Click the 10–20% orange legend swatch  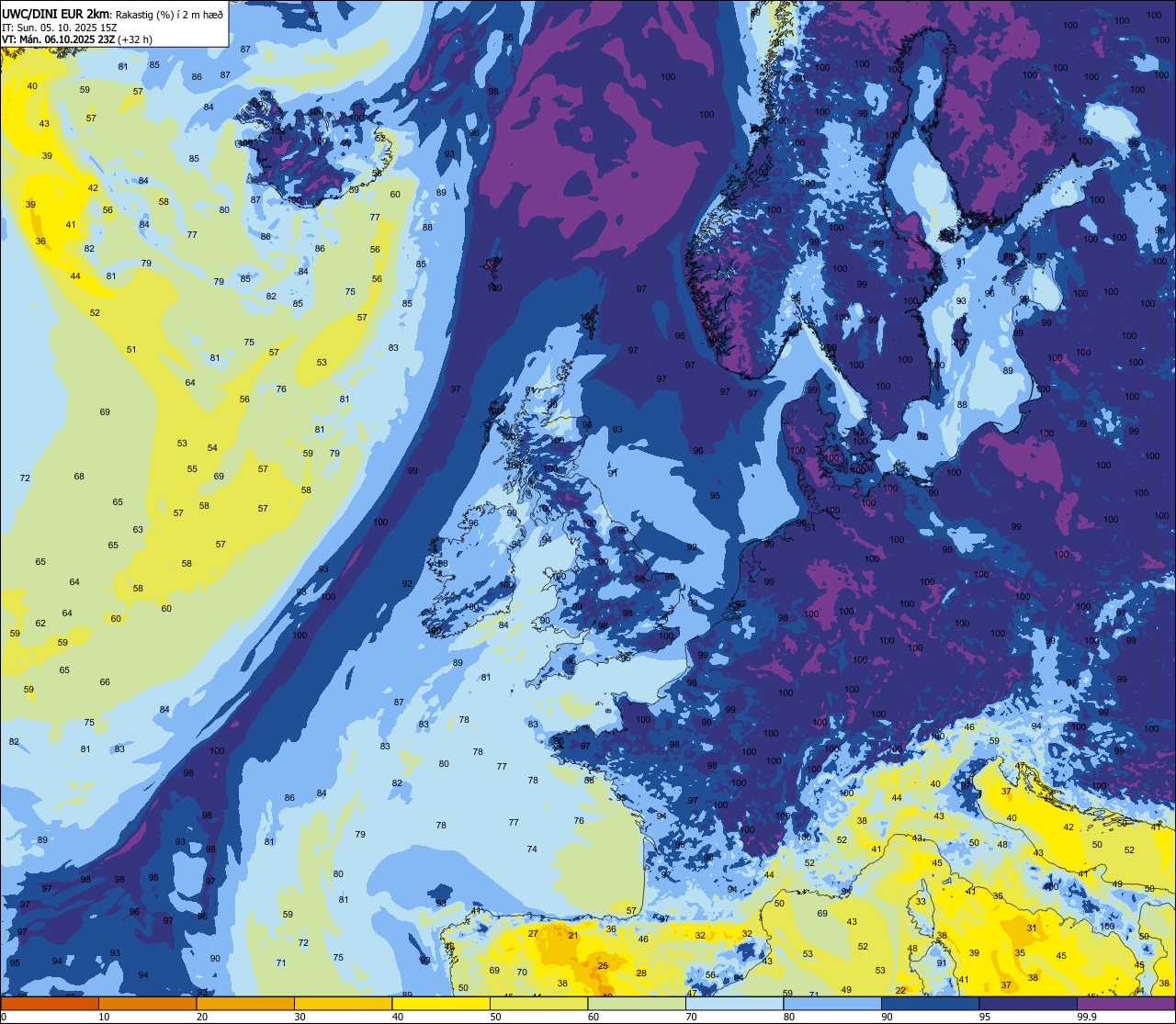coord(147,1004)
